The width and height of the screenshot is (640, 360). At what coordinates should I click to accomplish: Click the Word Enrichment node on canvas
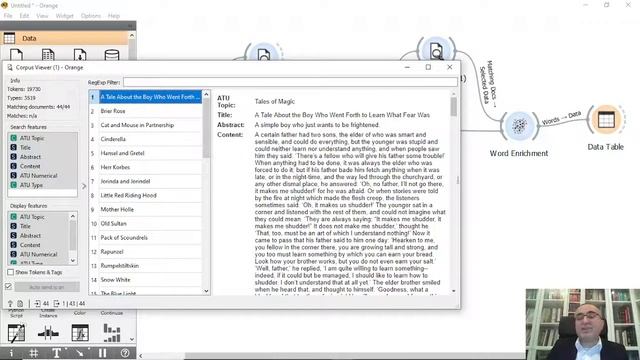point(519,126)
